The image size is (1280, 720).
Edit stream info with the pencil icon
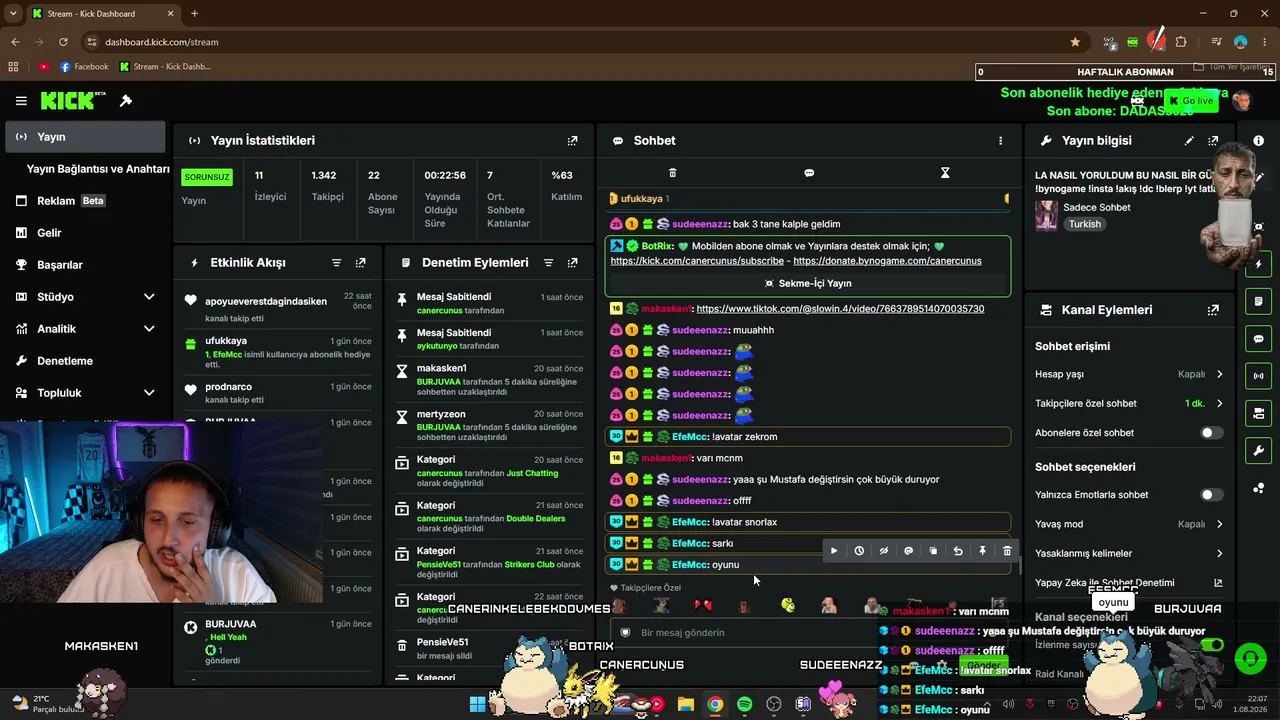pyautogui.click(x=1189, y=141)
